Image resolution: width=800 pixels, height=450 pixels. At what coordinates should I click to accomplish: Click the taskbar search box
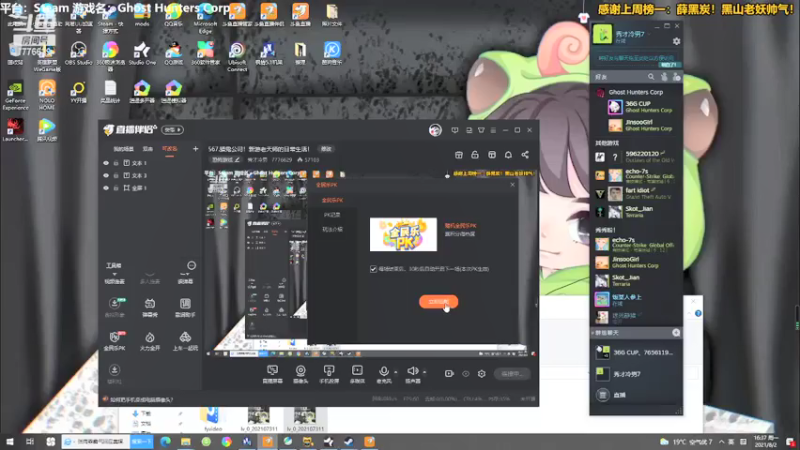coord(96,441)
